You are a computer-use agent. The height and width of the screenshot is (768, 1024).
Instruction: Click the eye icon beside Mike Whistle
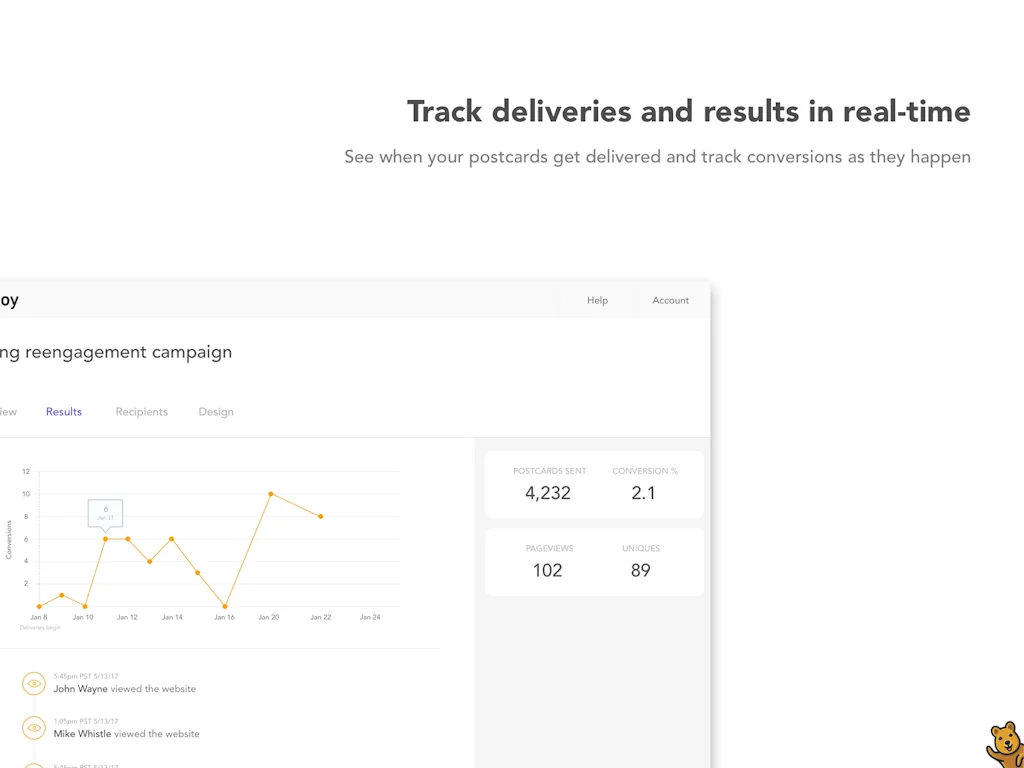click(x=34, y=728)
